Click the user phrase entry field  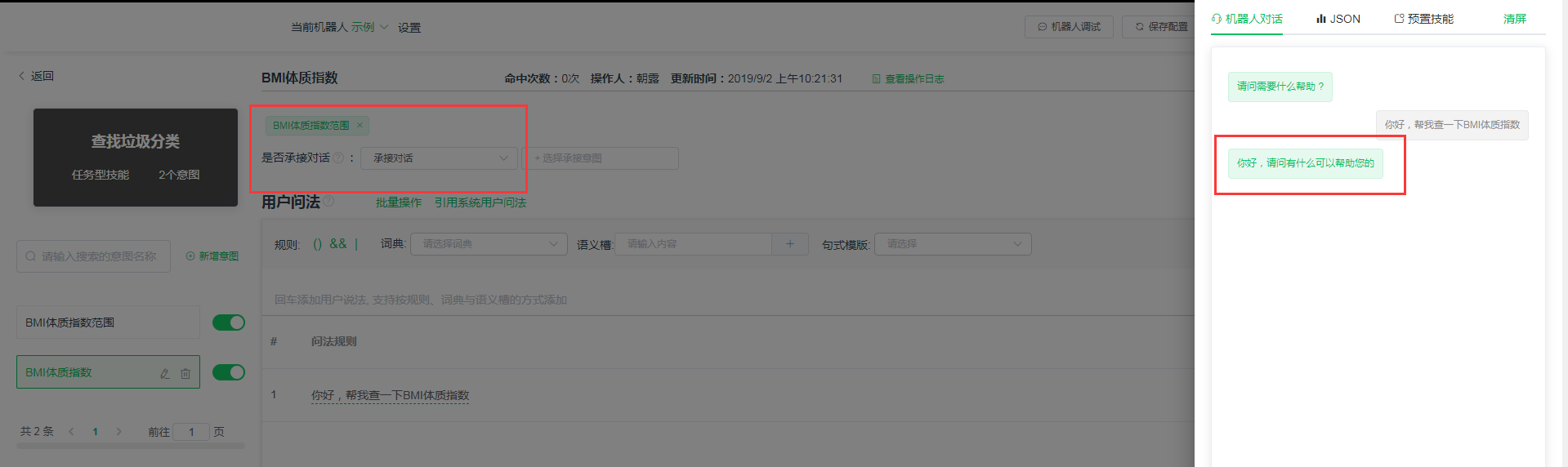(727, 300)
